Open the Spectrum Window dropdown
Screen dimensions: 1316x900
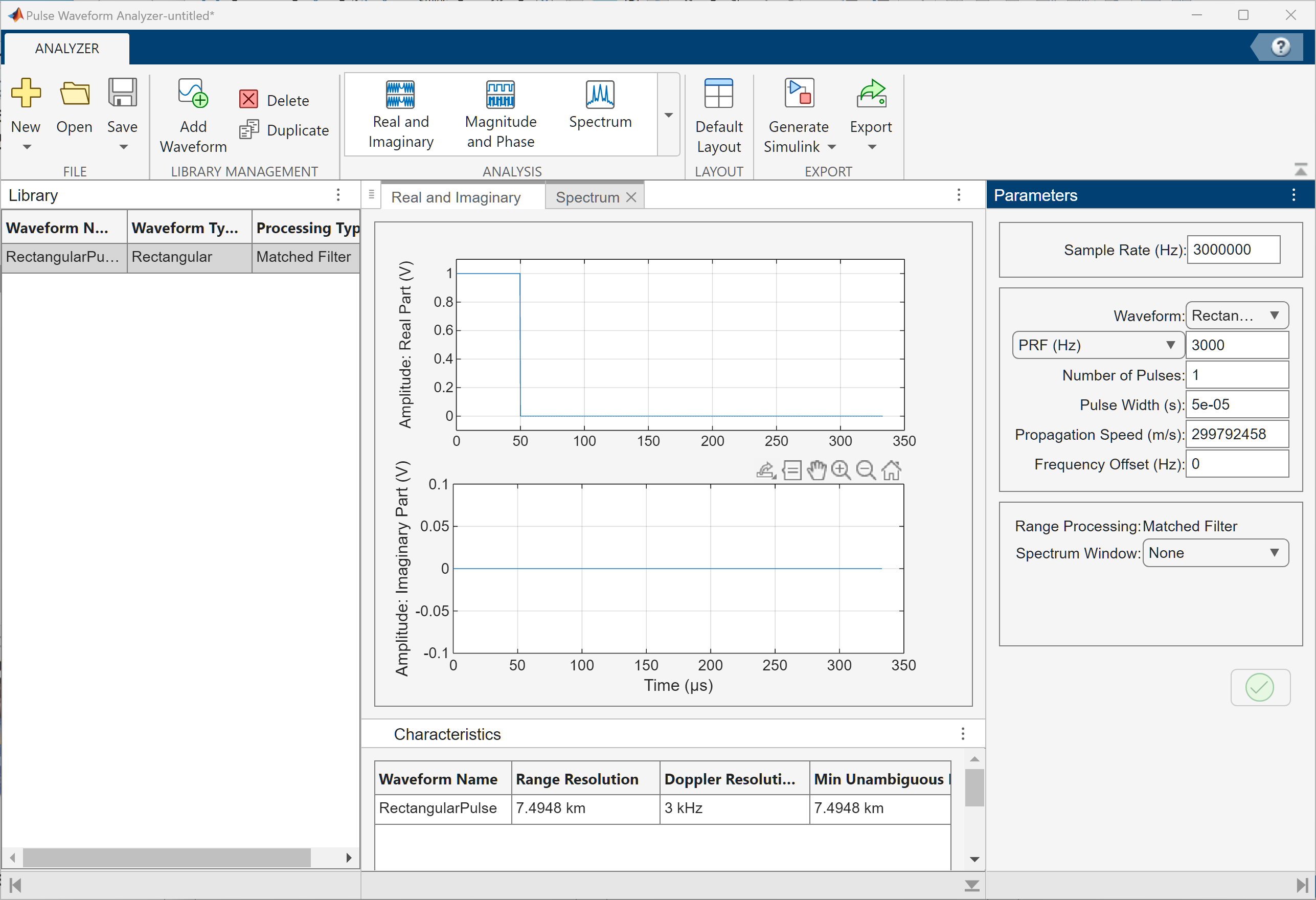[1215, 553]
